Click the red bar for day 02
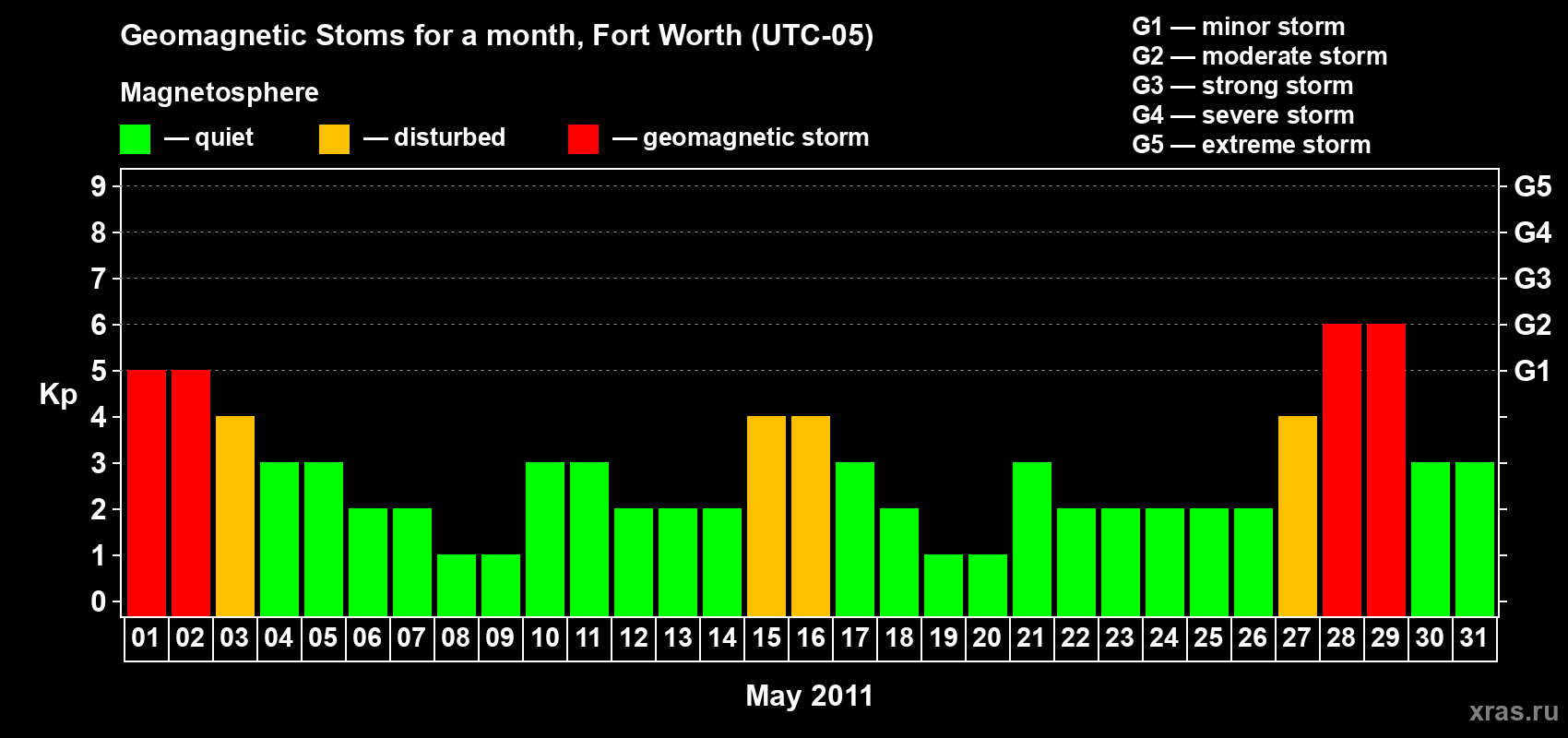The width and height of the screenshot is (1568, 738). tap(191, 493)
